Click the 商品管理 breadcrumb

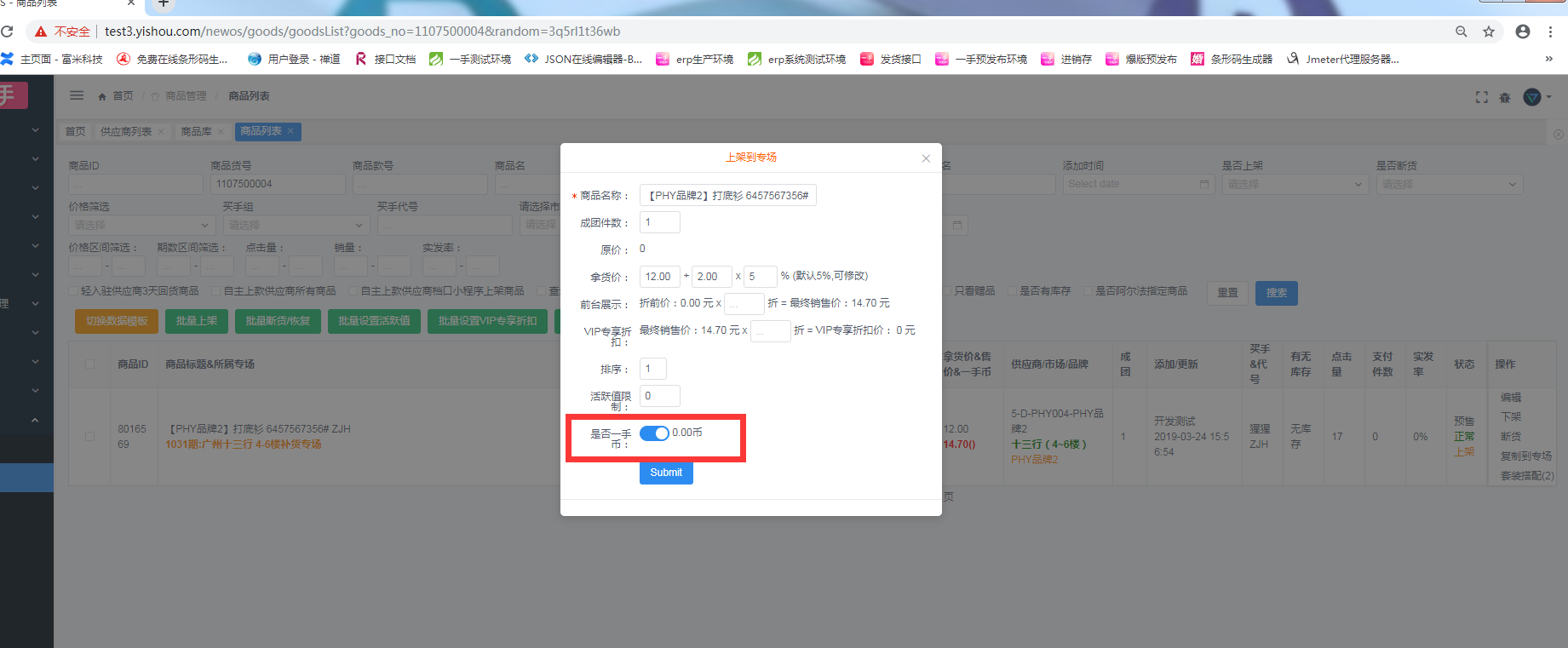pos(186,96)
